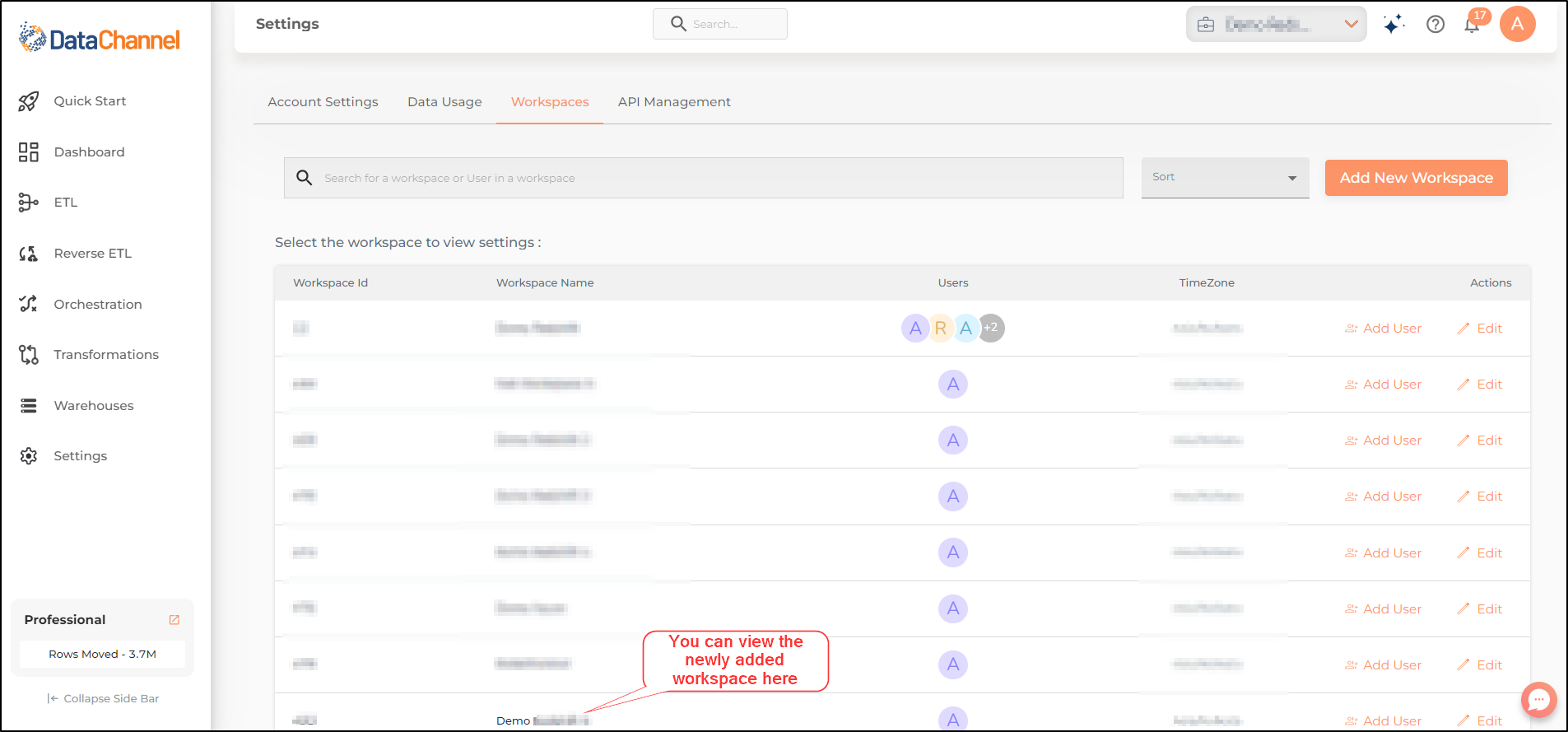The image size is (1568, 732).
Task: Click Add User in first workspace row
Action: (x=1383, y=329)
